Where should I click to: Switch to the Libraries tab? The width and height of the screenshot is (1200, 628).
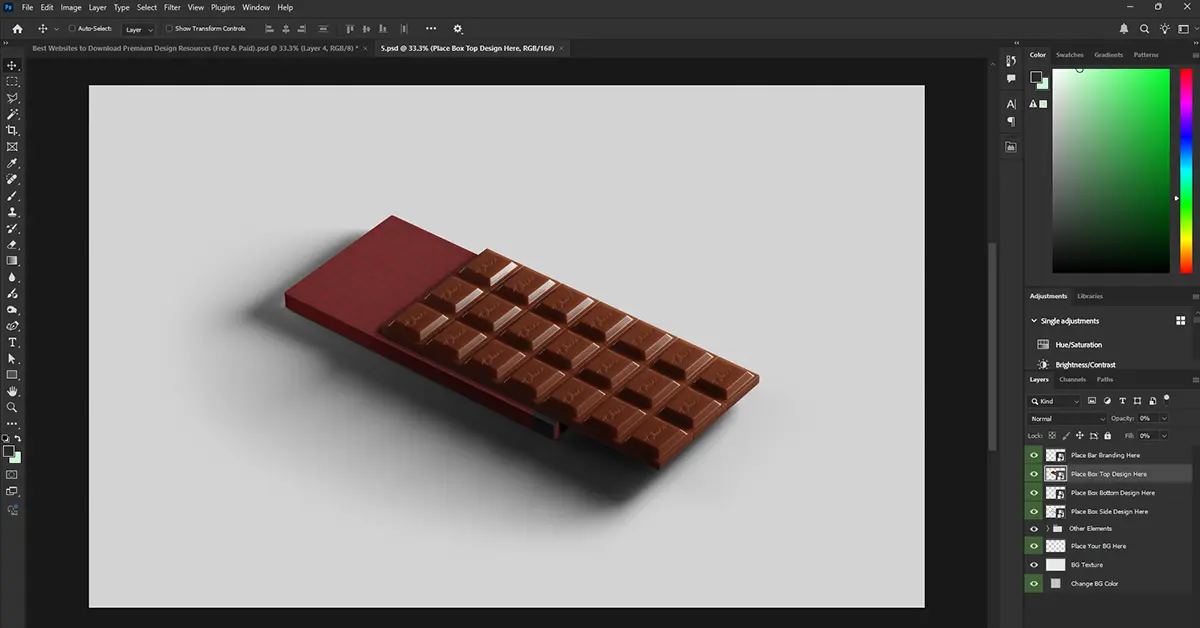click(x=1090, y=296)
